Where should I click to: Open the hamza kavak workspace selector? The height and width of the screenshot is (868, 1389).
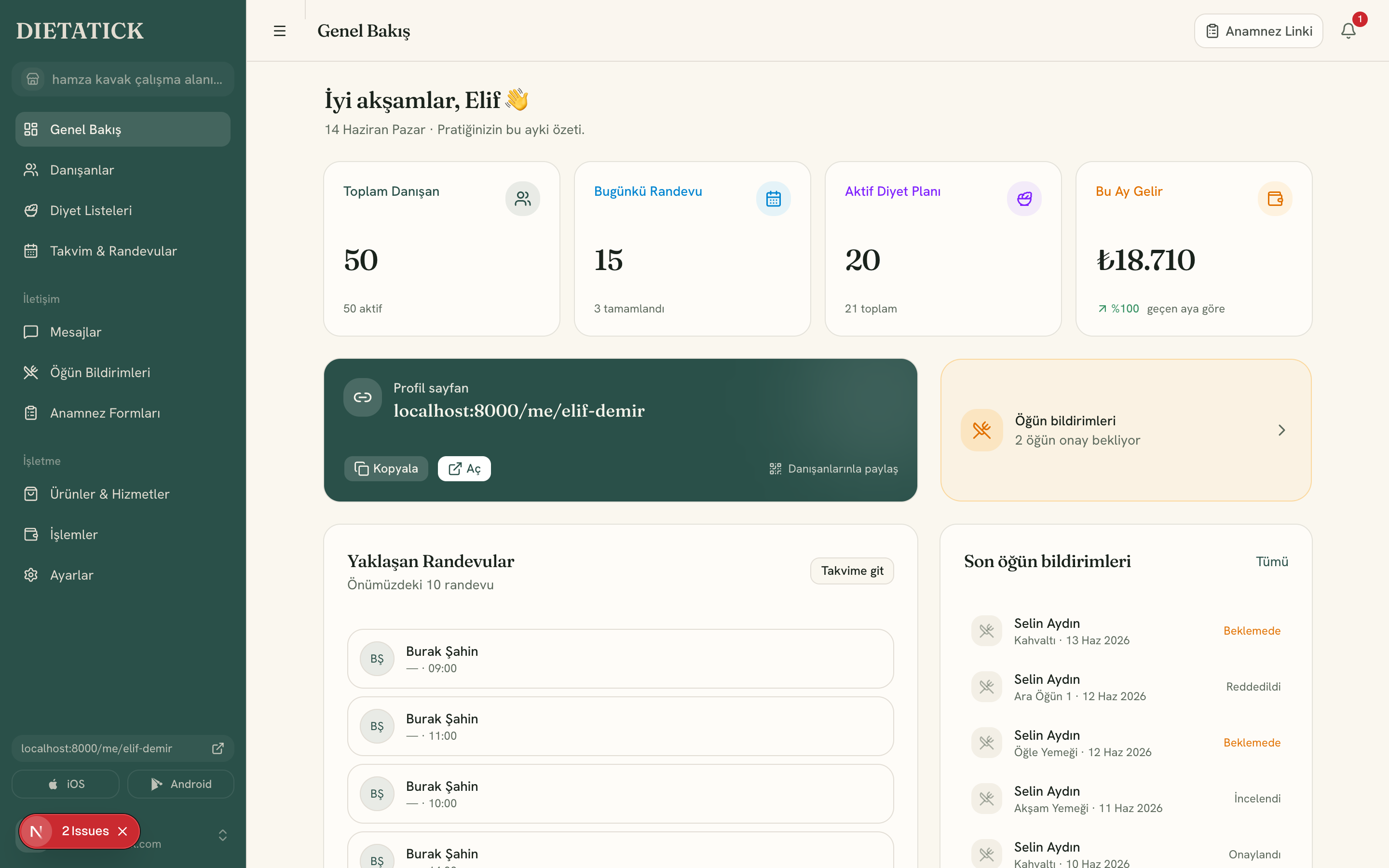[123, 79]
